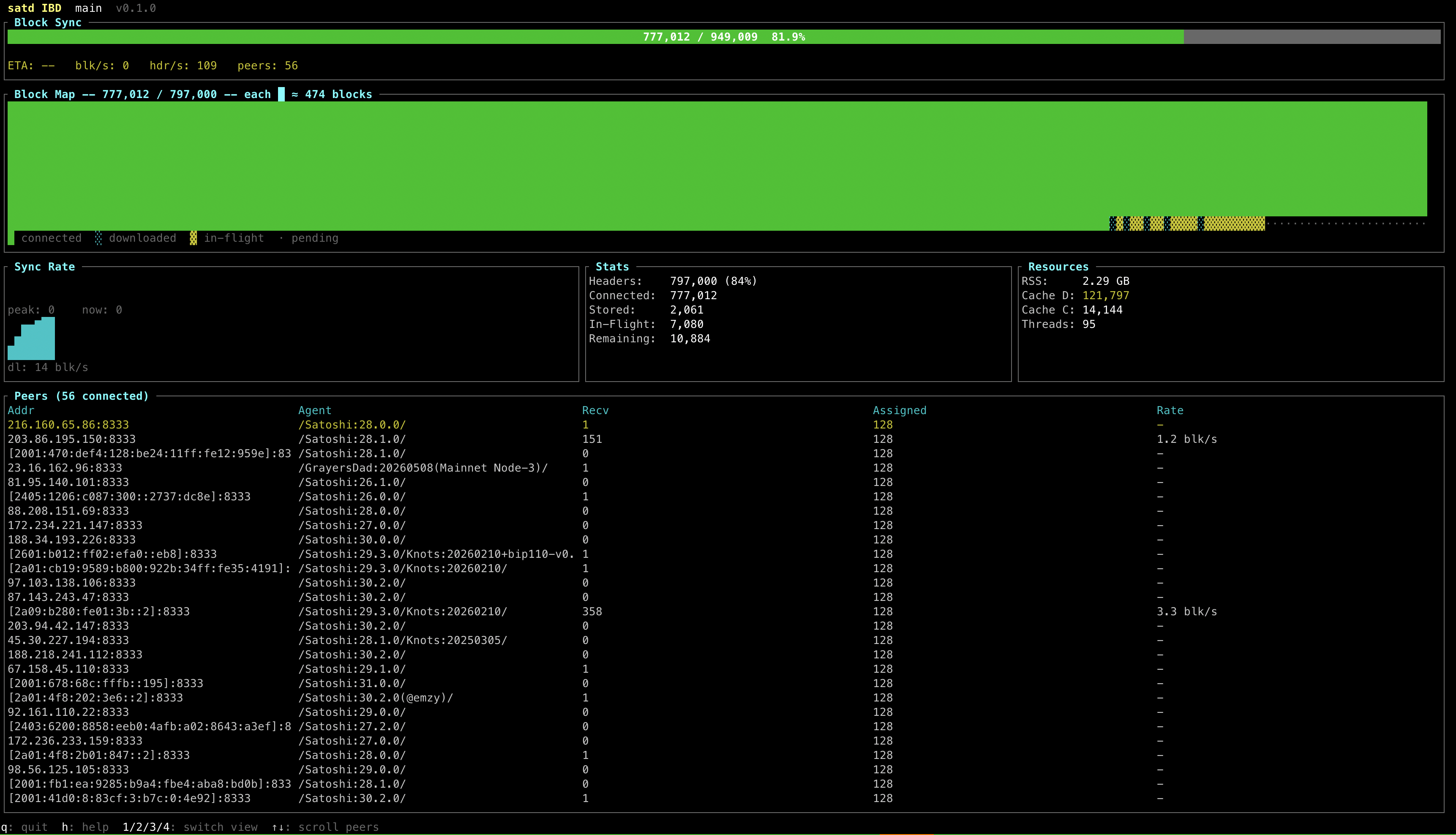The image size is (1456, 835).
Task: Select peer 81.95.140.101:8333
Action: (x=724, y=482)
